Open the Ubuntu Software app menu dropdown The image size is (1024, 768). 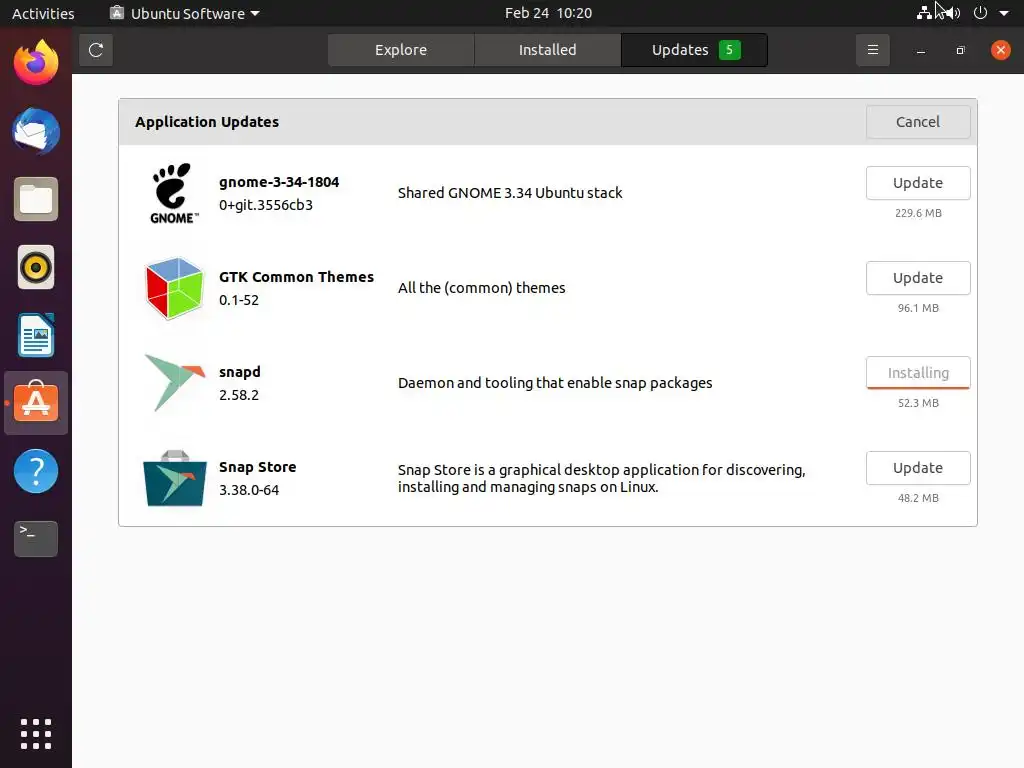point(185,13)
